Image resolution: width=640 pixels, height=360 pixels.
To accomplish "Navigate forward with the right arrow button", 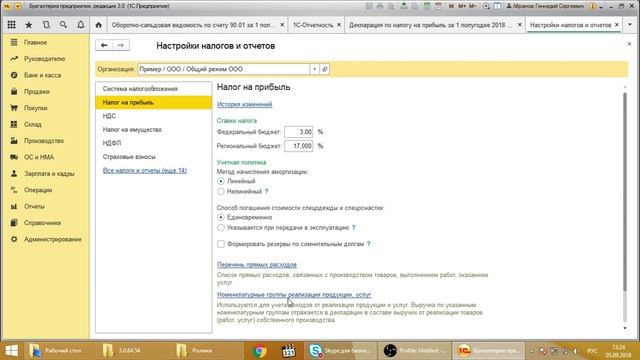I will point(121,45).
